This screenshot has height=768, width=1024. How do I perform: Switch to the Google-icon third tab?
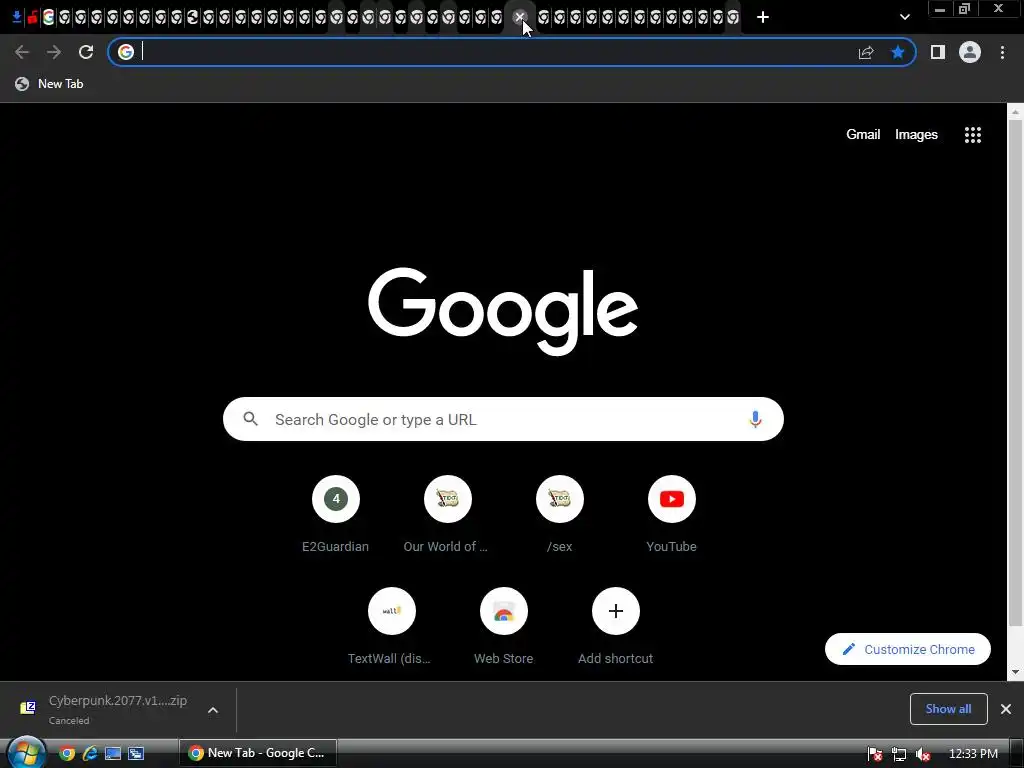coord(48,17)
